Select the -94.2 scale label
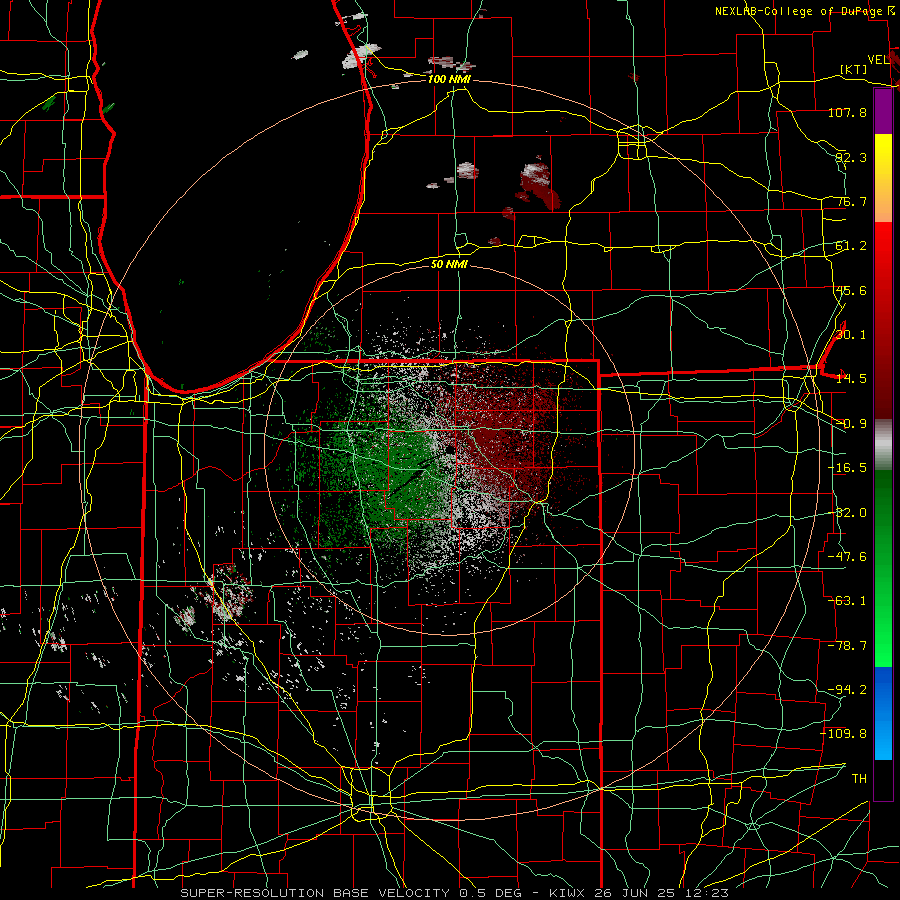The image size is (900, 900). click(x=847, y=690)
